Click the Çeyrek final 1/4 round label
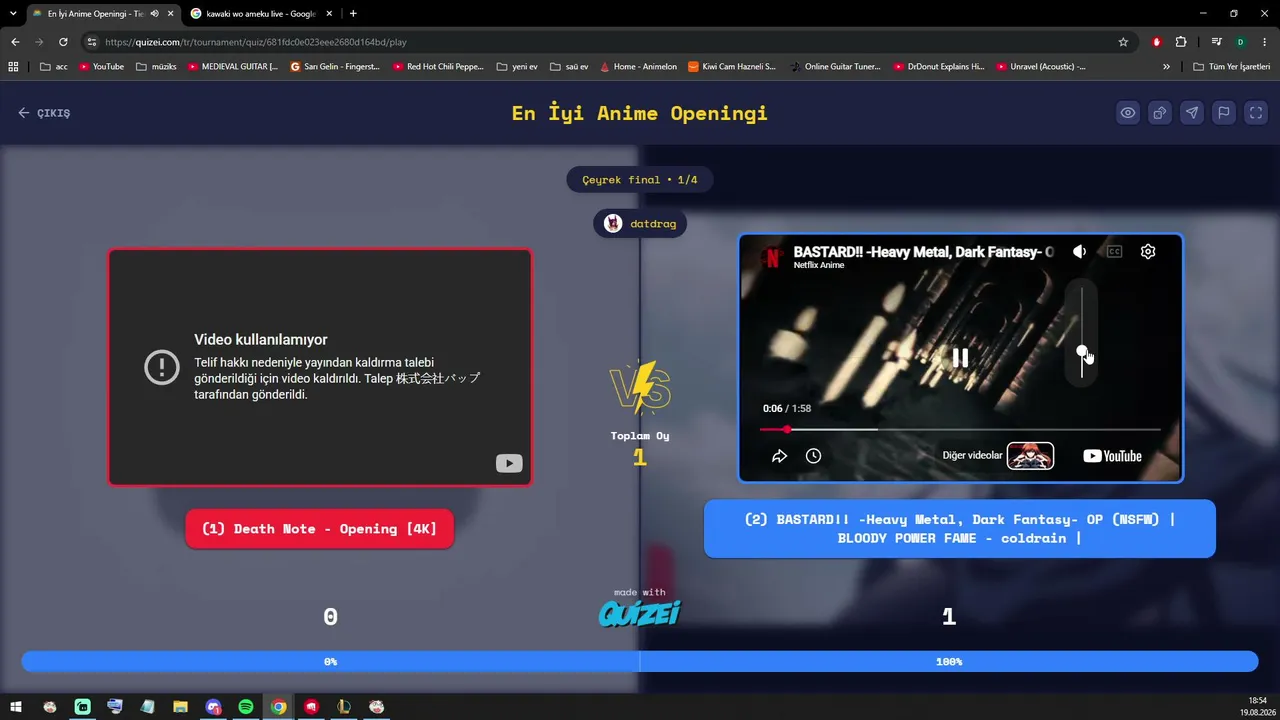Screen dimensions: 1280x720 640,180
